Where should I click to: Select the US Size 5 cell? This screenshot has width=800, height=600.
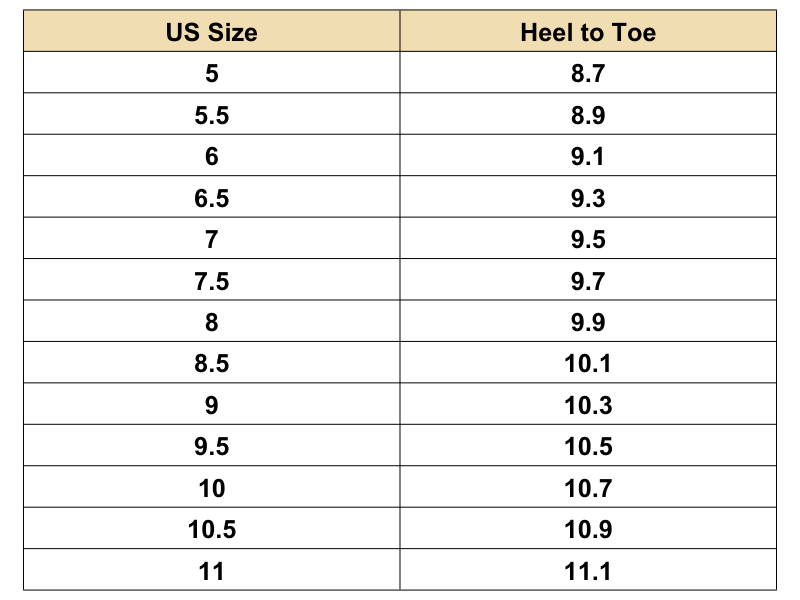pos(211,73)
